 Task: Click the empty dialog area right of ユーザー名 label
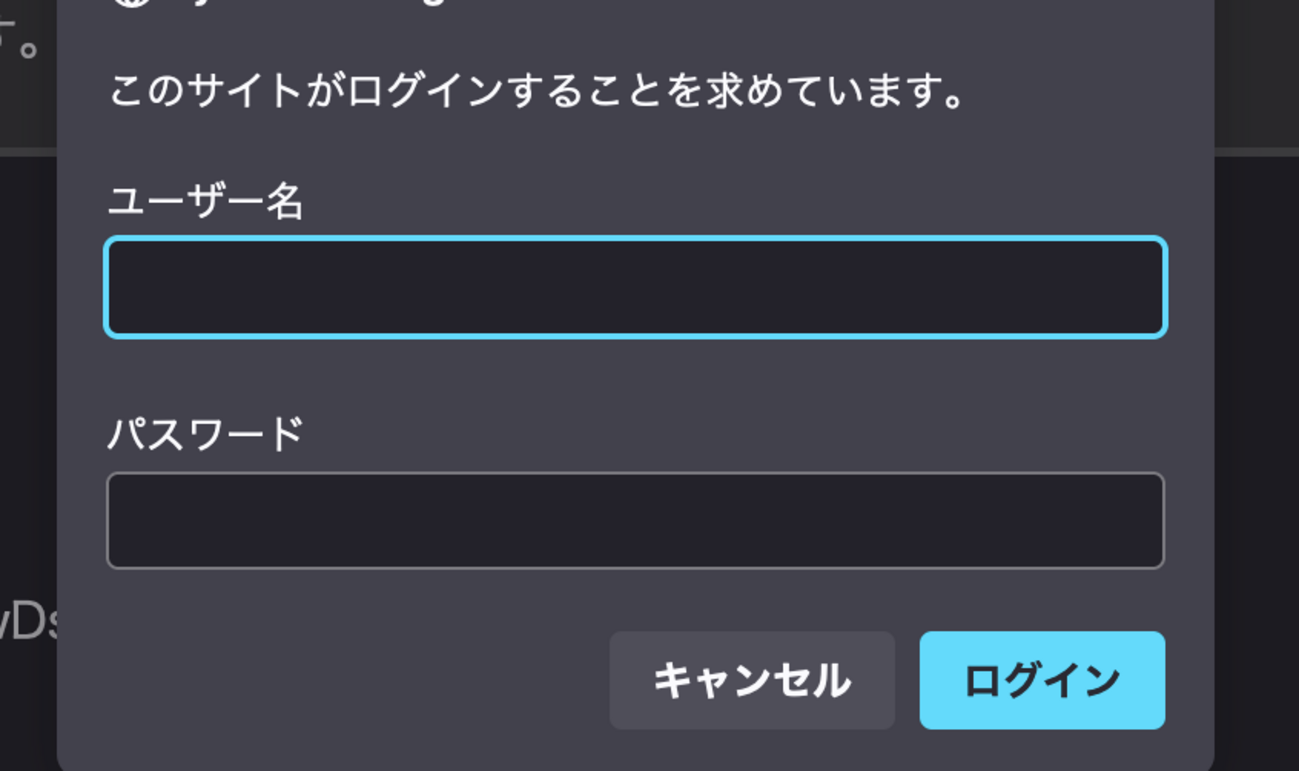point(735,202)
